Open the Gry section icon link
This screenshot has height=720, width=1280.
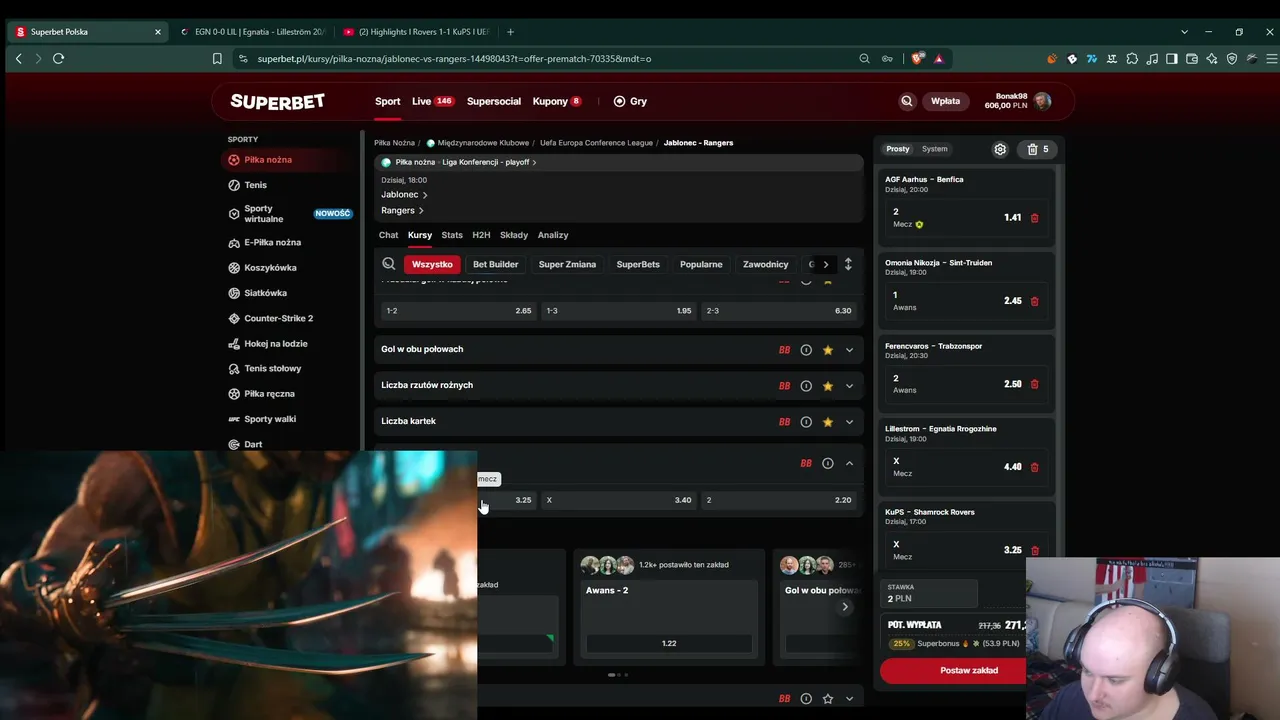tap(630, 101)
